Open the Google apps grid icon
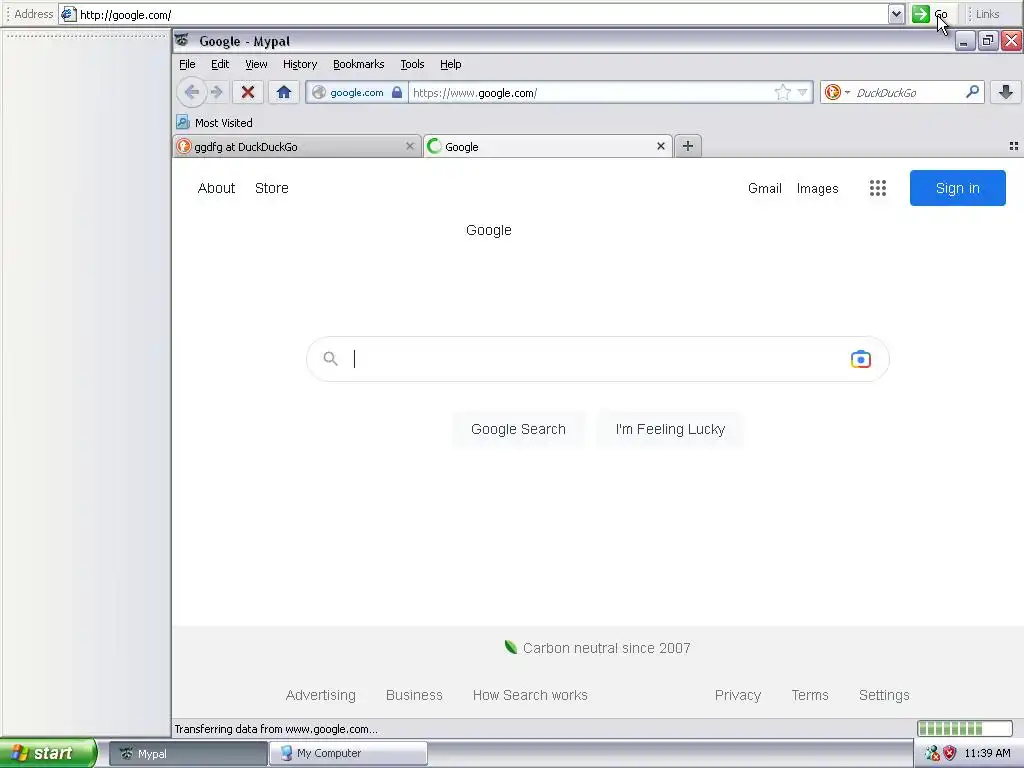 pos(878,188)
